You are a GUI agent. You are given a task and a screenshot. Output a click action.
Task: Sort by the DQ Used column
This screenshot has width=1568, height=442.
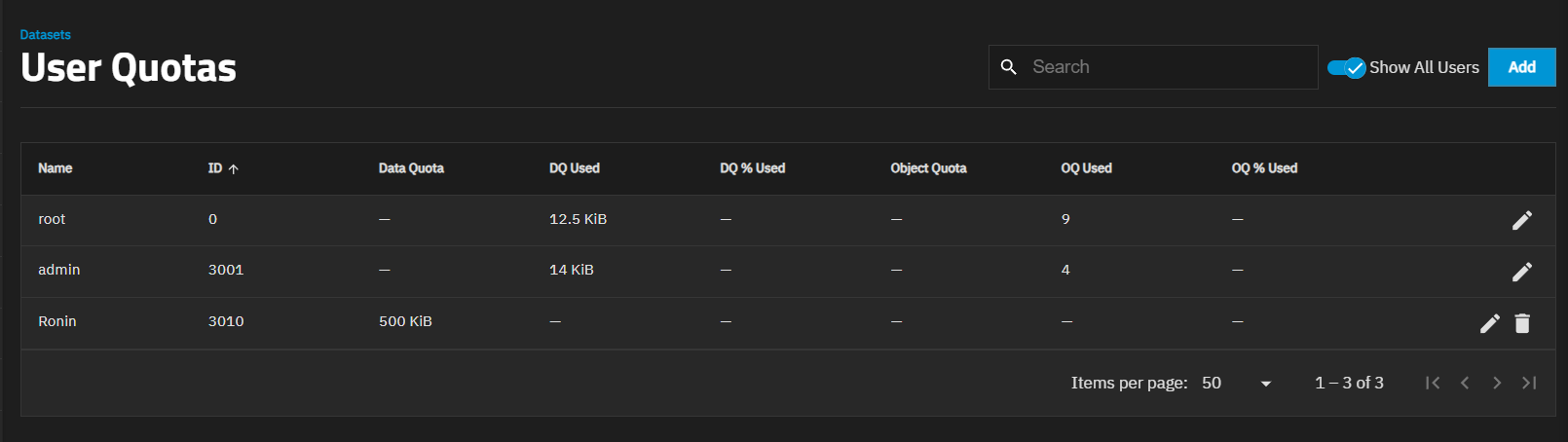[x=575, y=168]
